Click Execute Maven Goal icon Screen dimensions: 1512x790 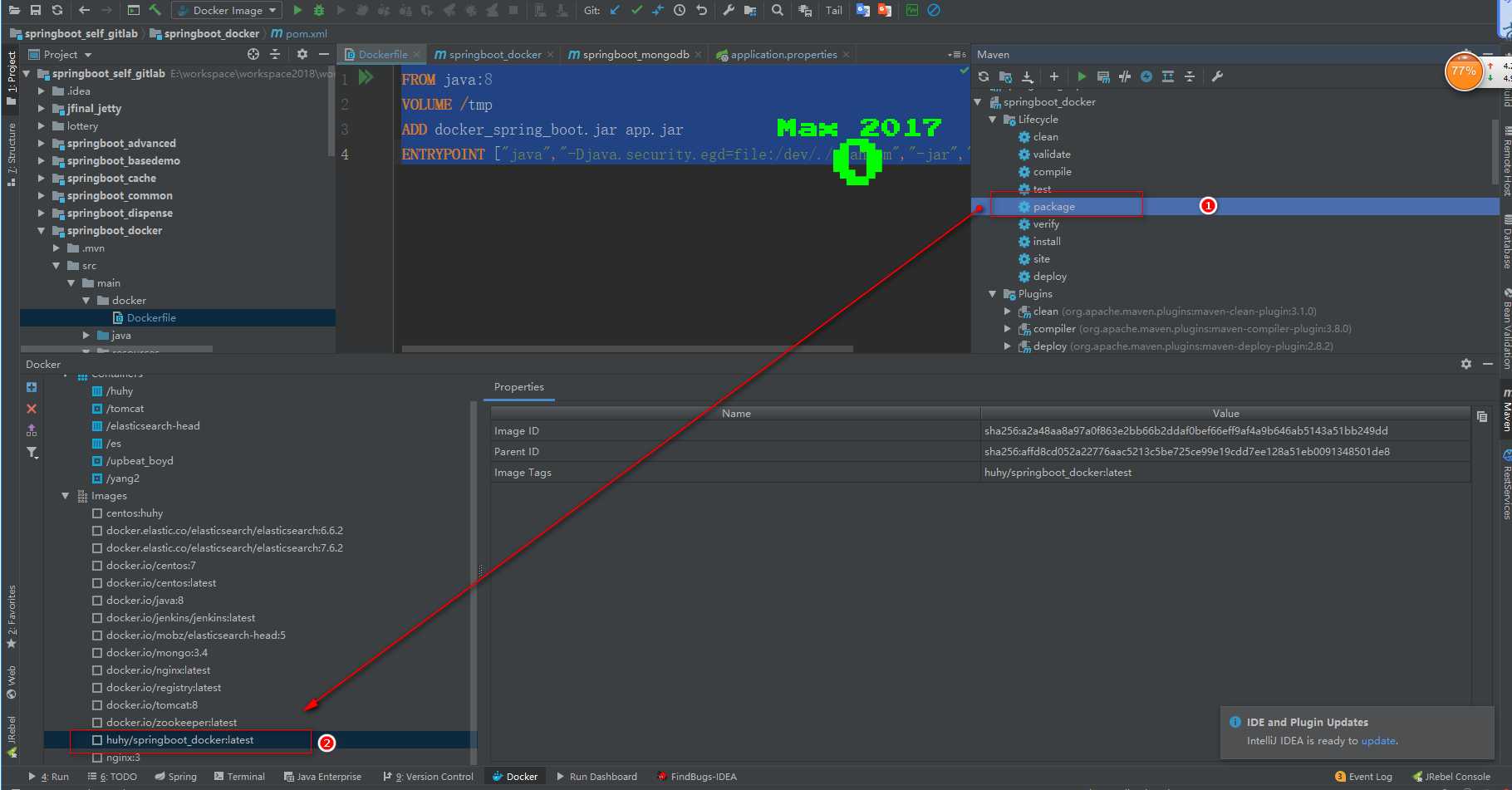click(x=1103, y=76)
